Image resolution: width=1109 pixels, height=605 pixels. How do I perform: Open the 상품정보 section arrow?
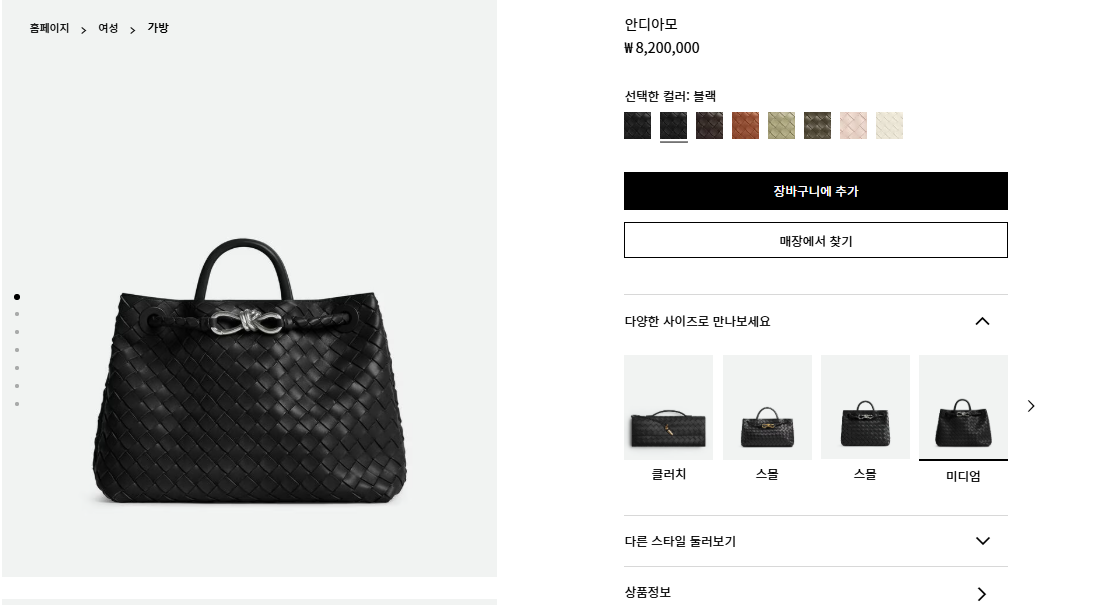pyautogui.click(x=982, y=594)
